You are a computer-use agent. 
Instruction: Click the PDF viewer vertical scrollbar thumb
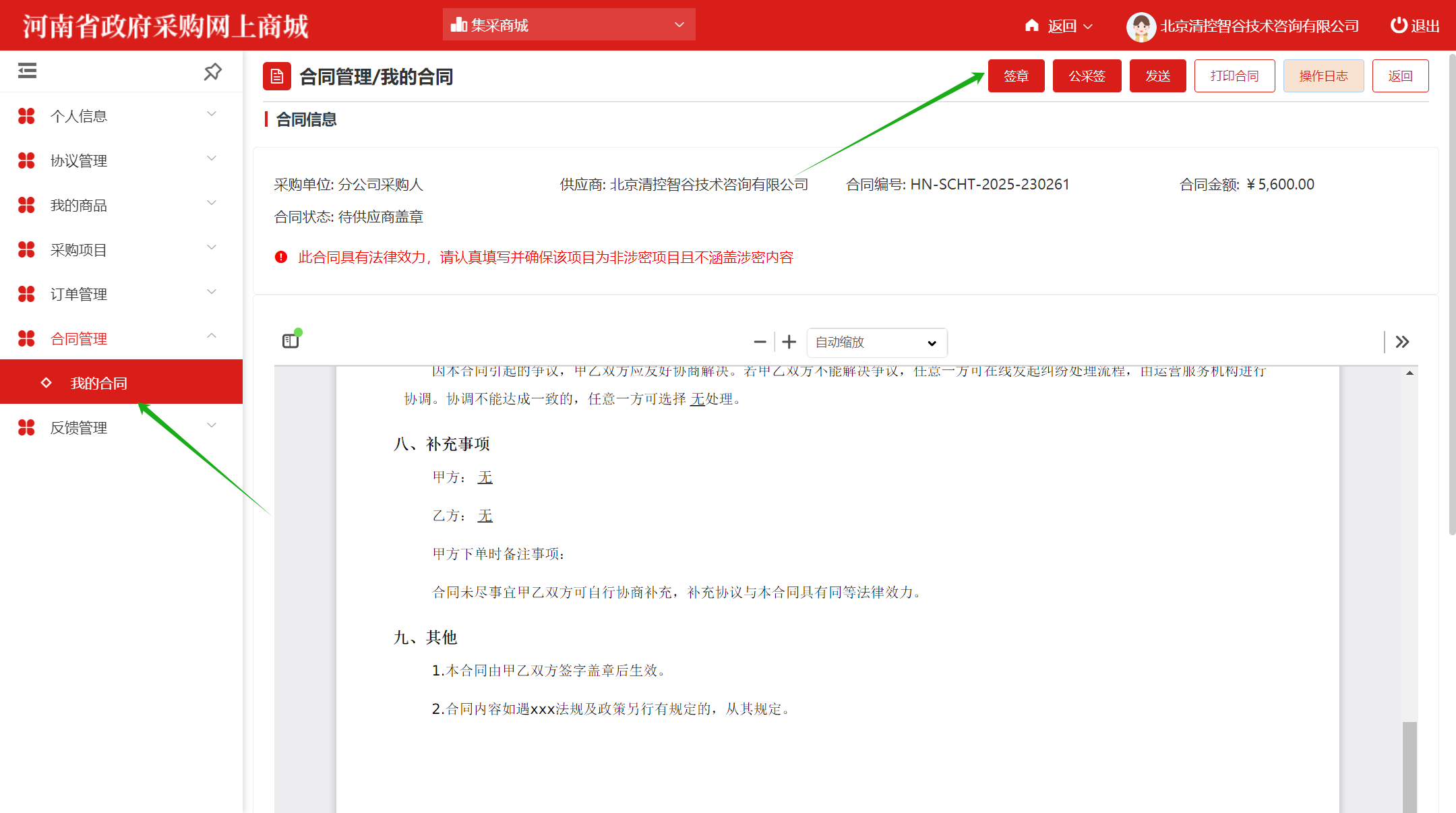pos(1409,767)
